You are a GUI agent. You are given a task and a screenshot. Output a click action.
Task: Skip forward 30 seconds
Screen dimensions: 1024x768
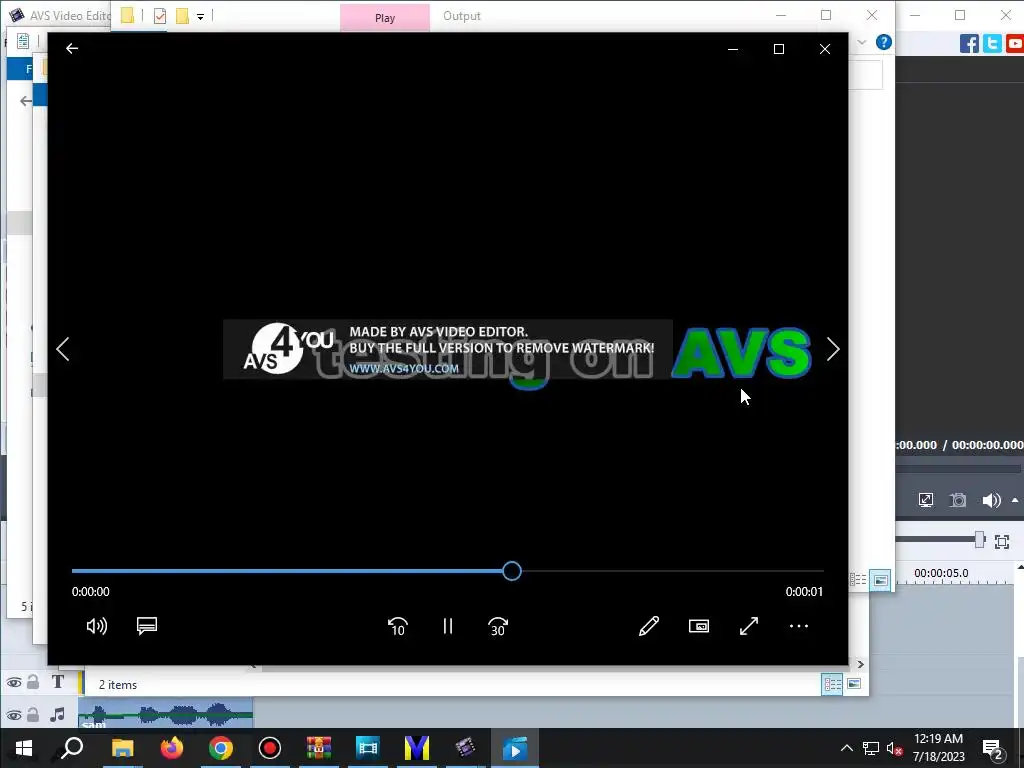[498, 626]
